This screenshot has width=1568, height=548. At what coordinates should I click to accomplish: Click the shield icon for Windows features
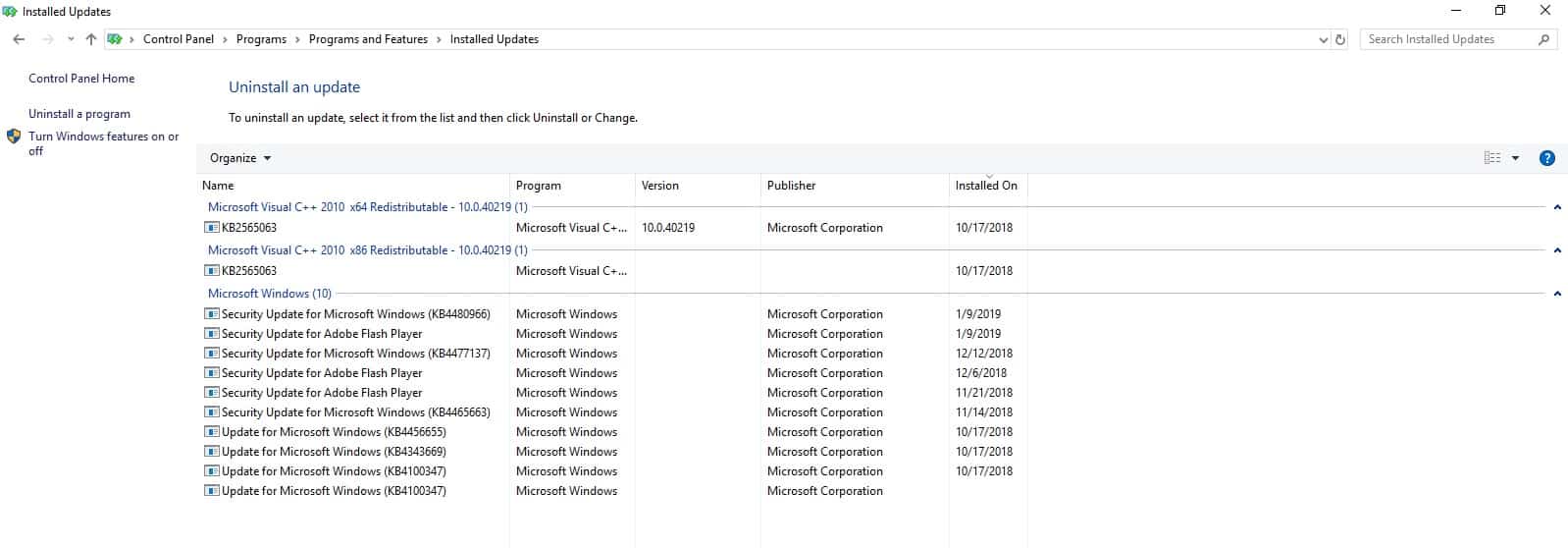point(14,137)
